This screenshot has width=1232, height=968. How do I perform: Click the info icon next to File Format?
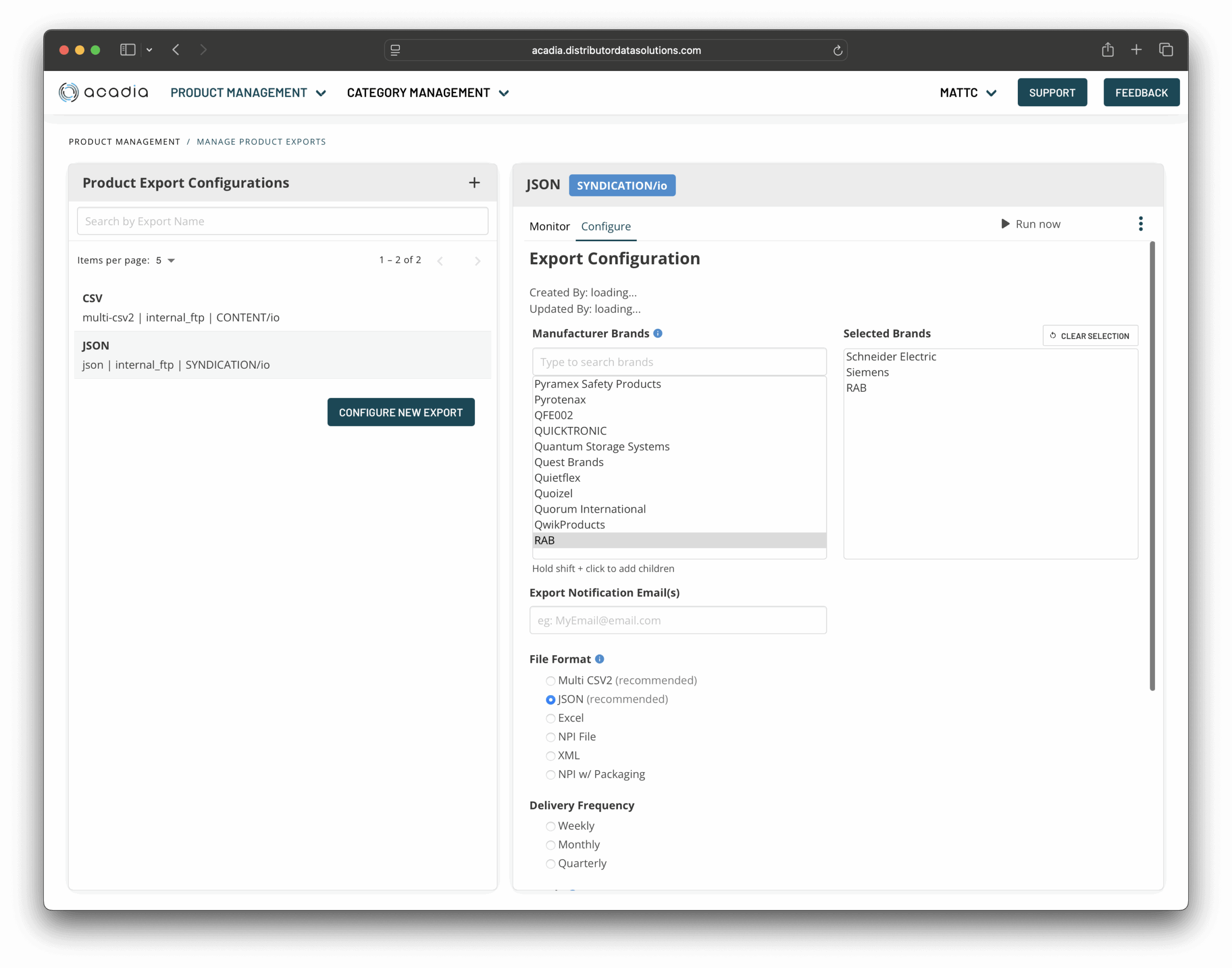pyautogui.click(x=599, y=659)
